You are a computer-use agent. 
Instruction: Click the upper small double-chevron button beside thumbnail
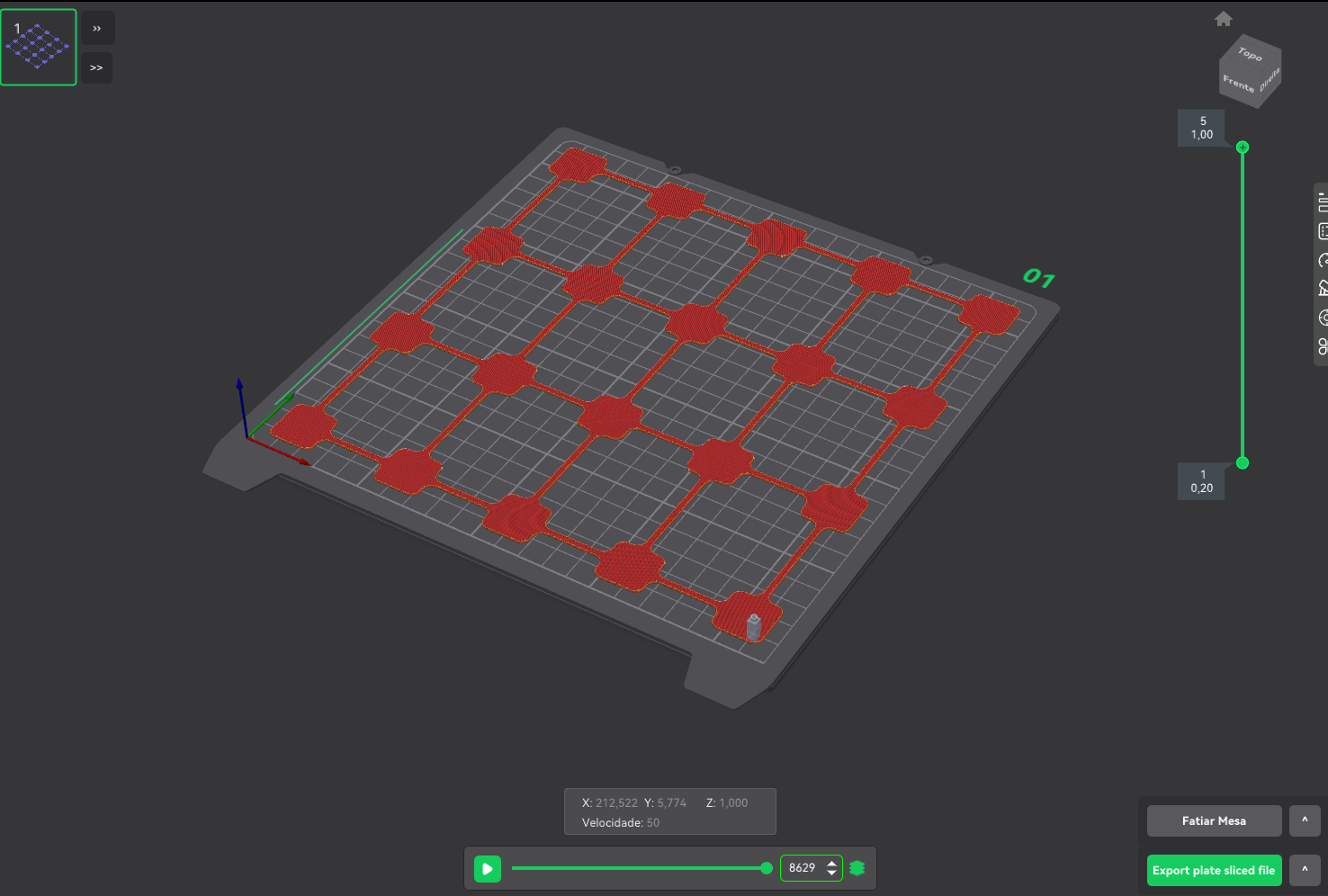[97, 29]
